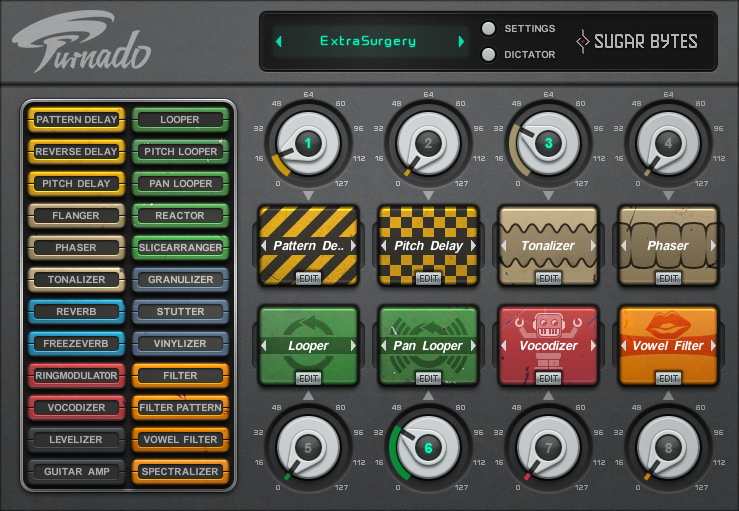Screen dimensions: 739x511
Task: Click left arrow on Vowel Filter slot
Action: (x=624, y=346)
